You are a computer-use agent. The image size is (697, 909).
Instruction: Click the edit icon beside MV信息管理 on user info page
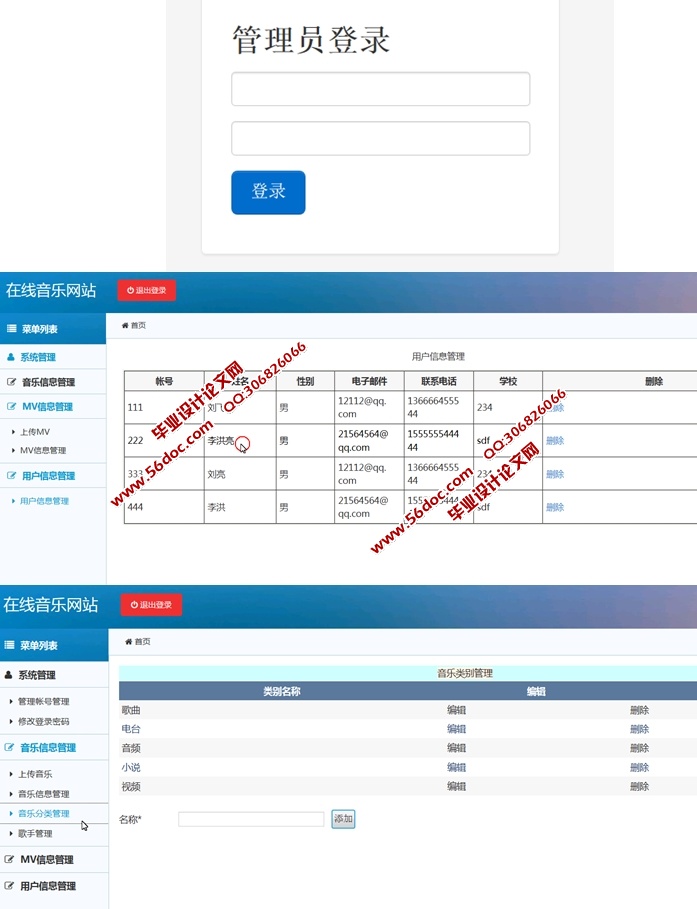tap(11, 406)
